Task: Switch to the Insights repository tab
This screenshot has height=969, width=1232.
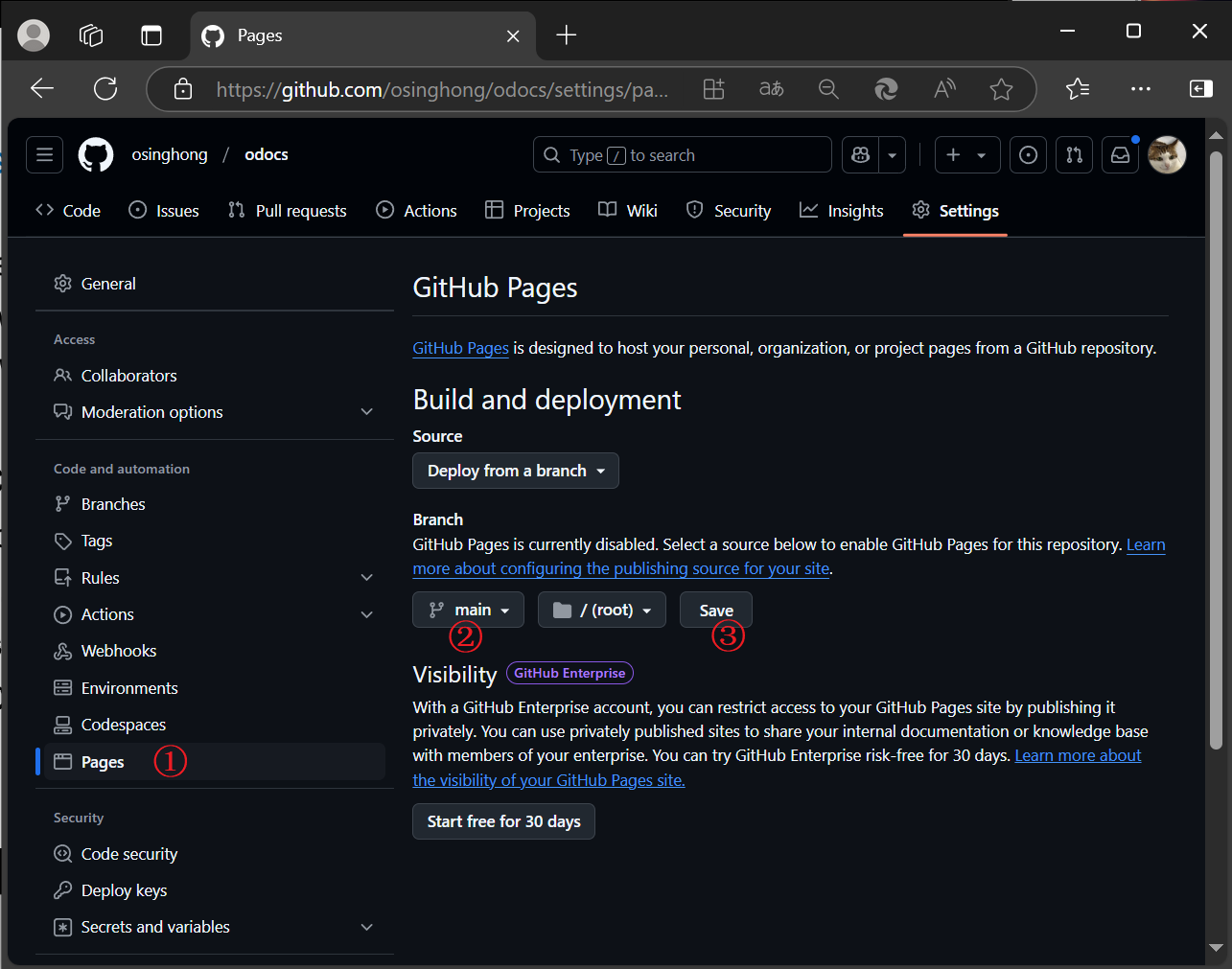Action: pos(842,211)
